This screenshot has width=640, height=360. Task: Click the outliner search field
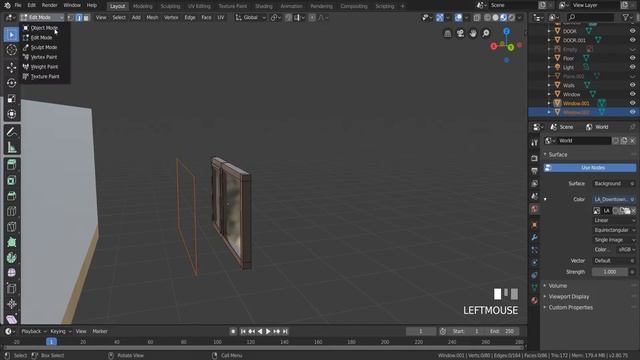tap(591, 17)
